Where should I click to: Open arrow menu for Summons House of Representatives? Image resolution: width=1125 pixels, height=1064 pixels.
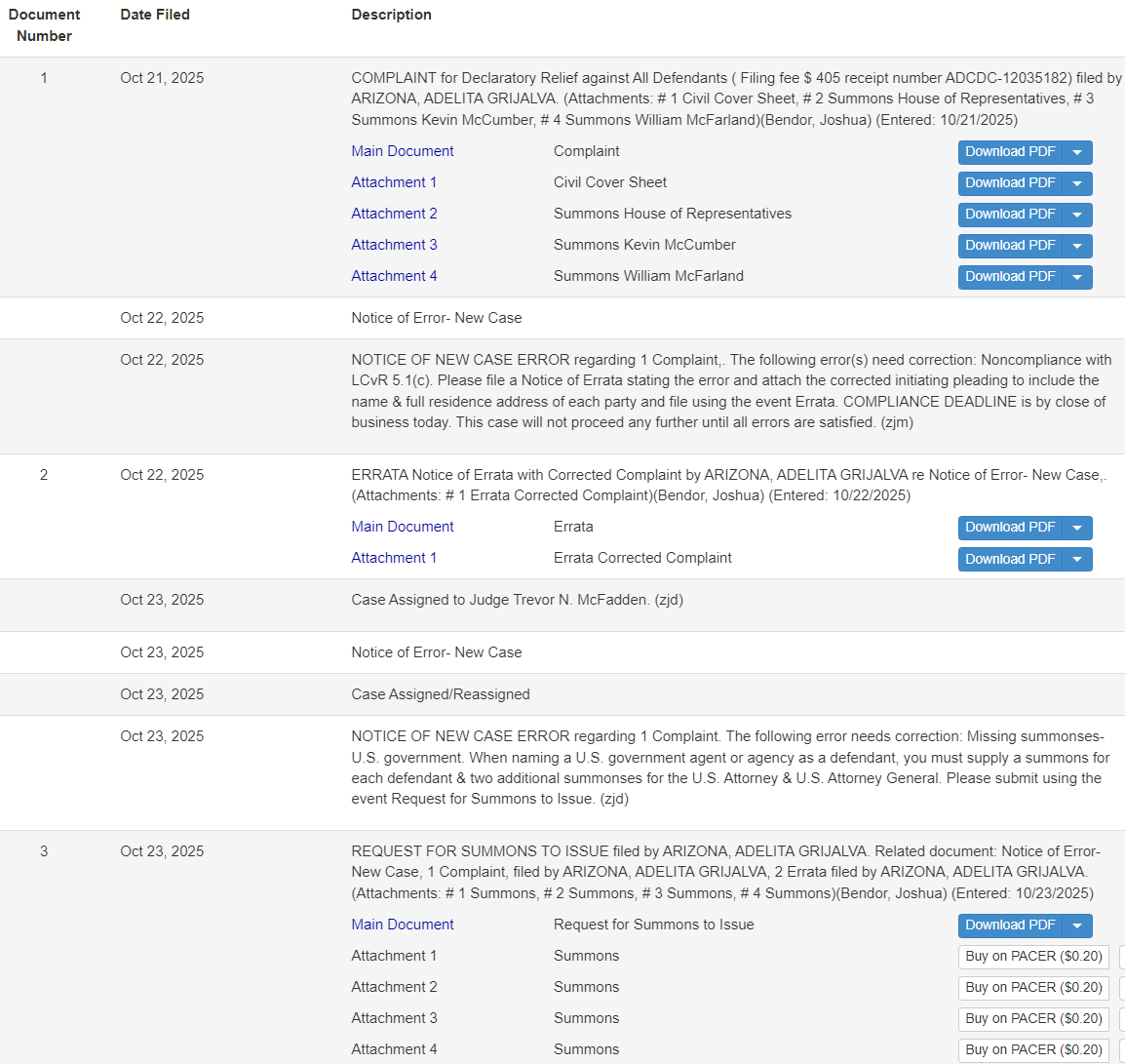click(x=1077, y=215)
